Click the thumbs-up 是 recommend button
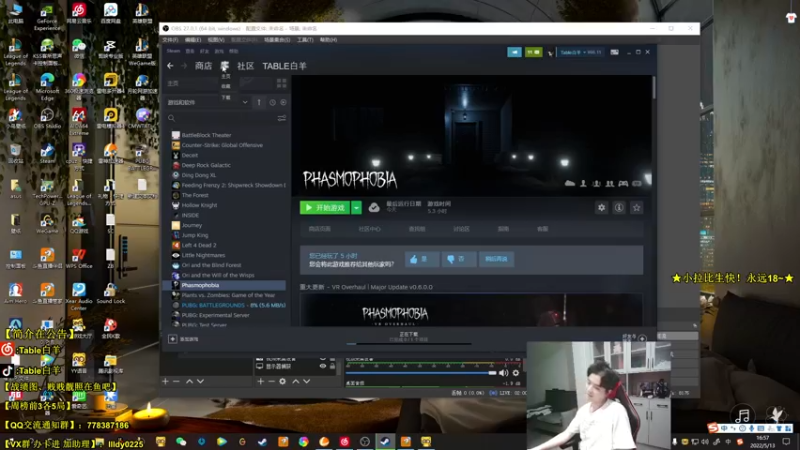800x450 pixels. tap(421, 259)
